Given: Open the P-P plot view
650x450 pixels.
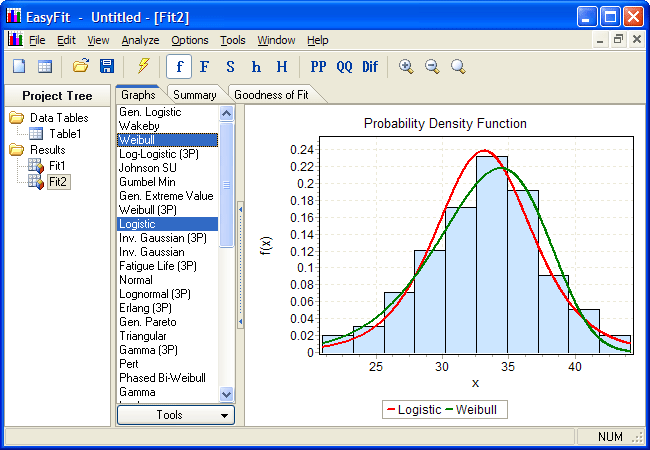Looking at the screenshot, I should tap(318, 66).
